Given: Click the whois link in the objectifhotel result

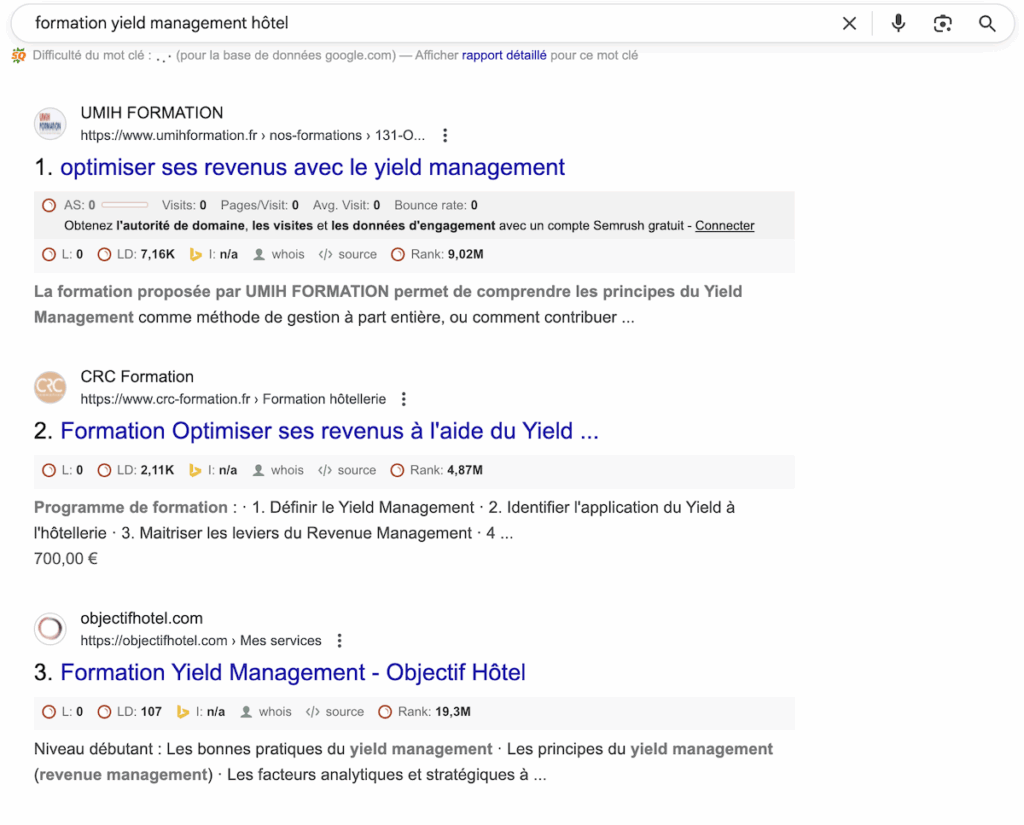Looking at the screenshot, I should [275, 712].
